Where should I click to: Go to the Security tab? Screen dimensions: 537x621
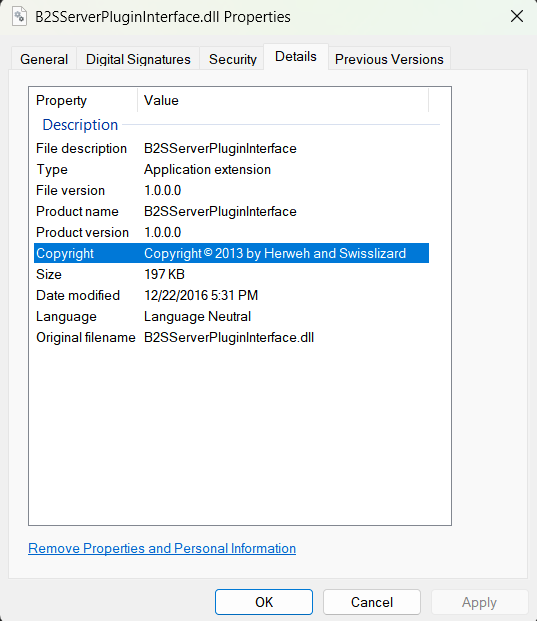point(232,59)
